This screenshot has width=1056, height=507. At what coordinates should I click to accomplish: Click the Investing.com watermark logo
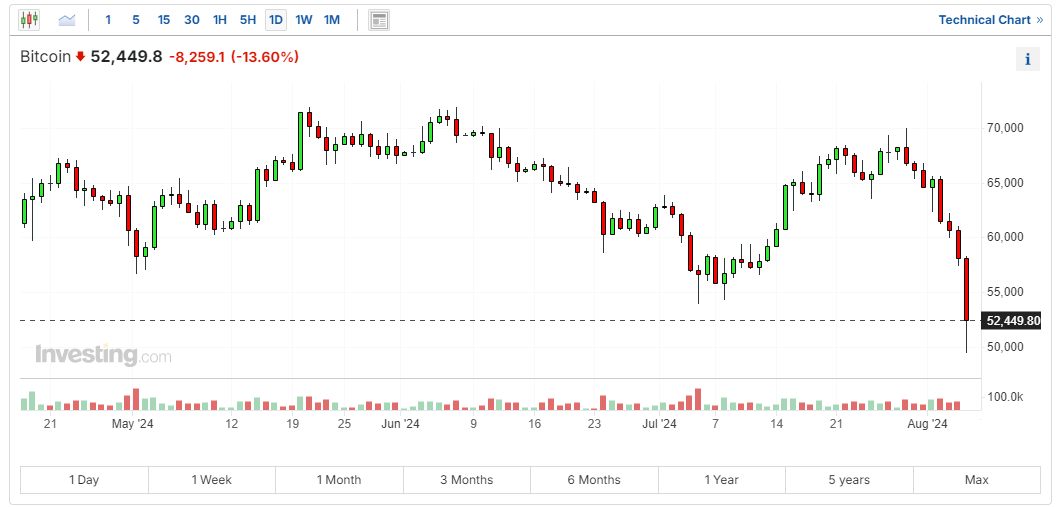tap(103, 355)
